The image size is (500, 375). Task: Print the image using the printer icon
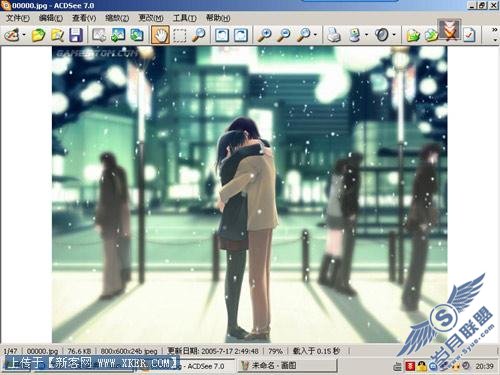[333, 35]
